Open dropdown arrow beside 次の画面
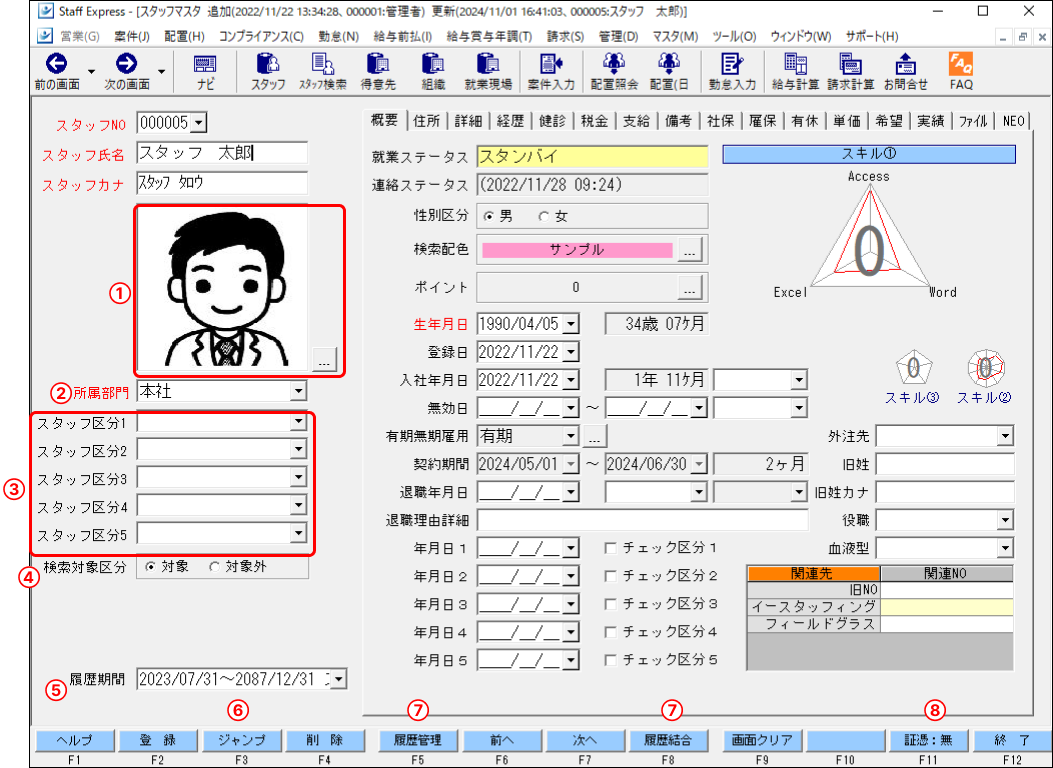 [161, 71]
